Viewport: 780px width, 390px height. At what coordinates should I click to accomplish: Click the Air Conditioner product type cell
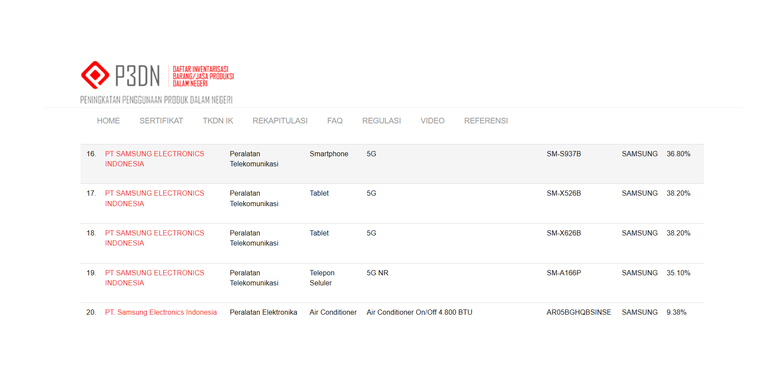pos(333,312)
